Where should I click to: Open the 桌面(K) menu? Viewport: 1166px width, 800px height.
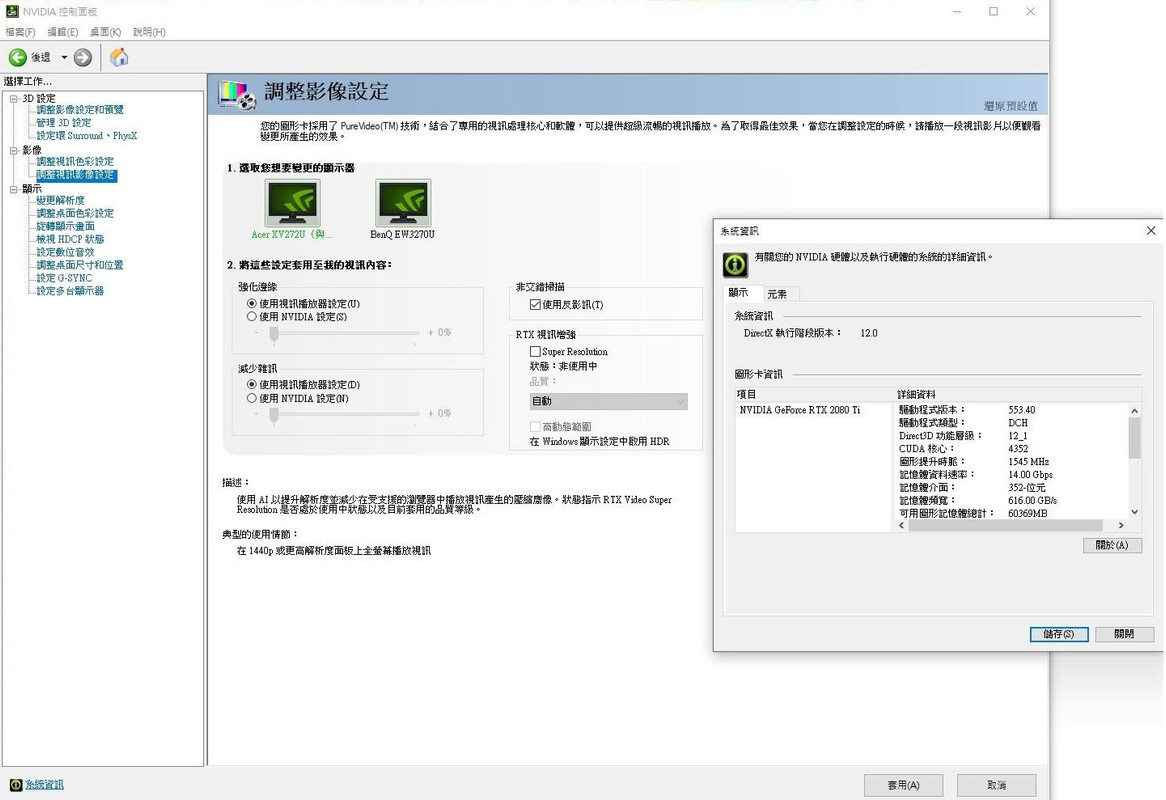tap(106, 32)
